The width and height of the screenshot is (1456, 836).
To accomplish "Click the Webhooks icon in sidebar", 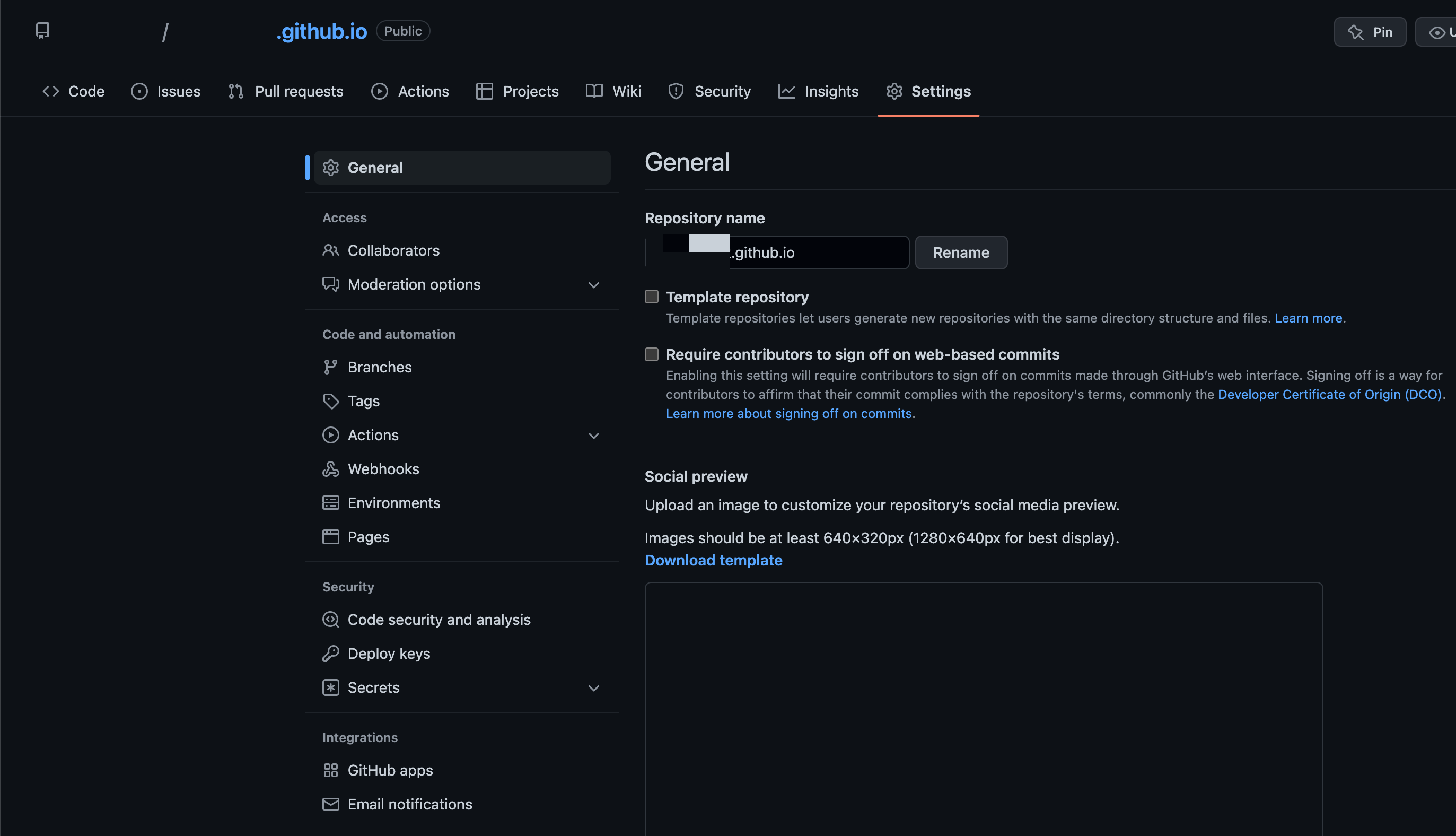I will 330,469.
